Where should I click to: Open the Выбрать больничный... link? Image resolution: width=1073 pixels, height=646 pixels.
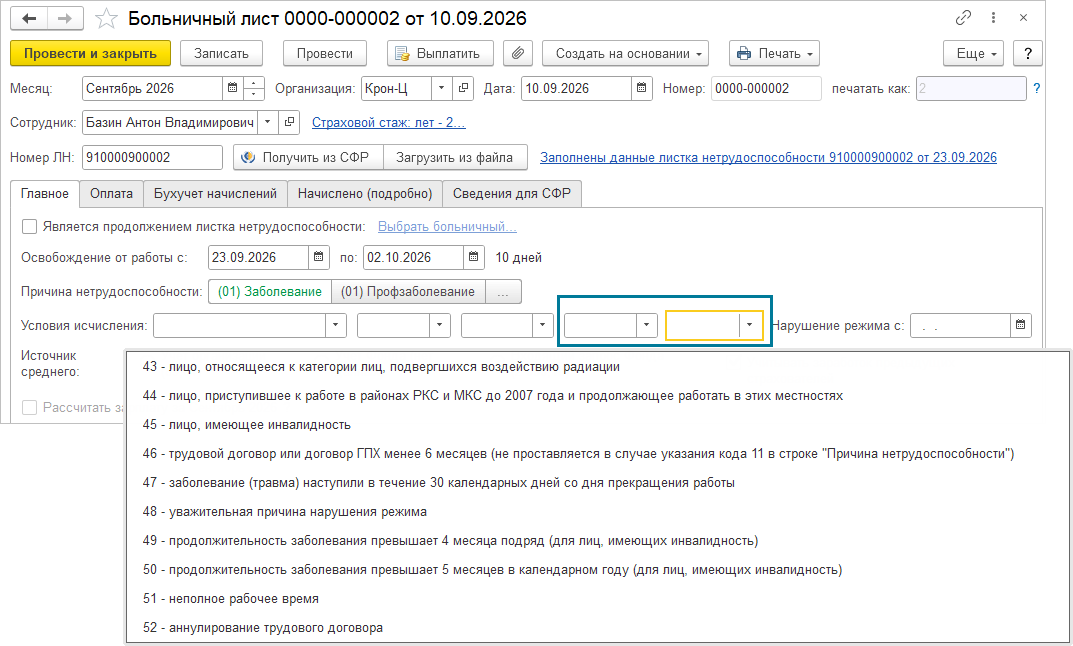448,227
